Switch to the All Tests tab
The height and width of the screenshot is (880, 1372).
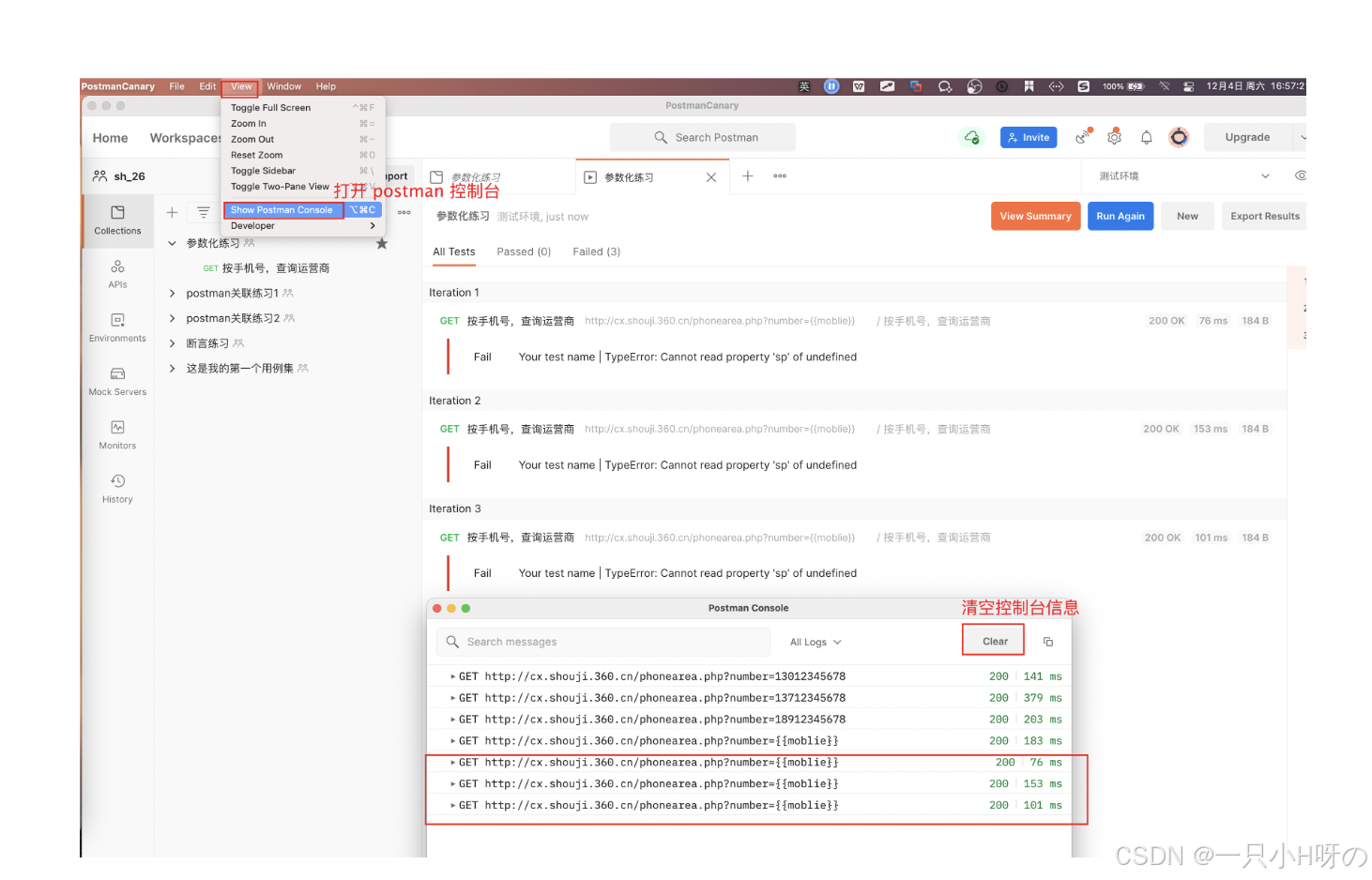tap(453, 251)
